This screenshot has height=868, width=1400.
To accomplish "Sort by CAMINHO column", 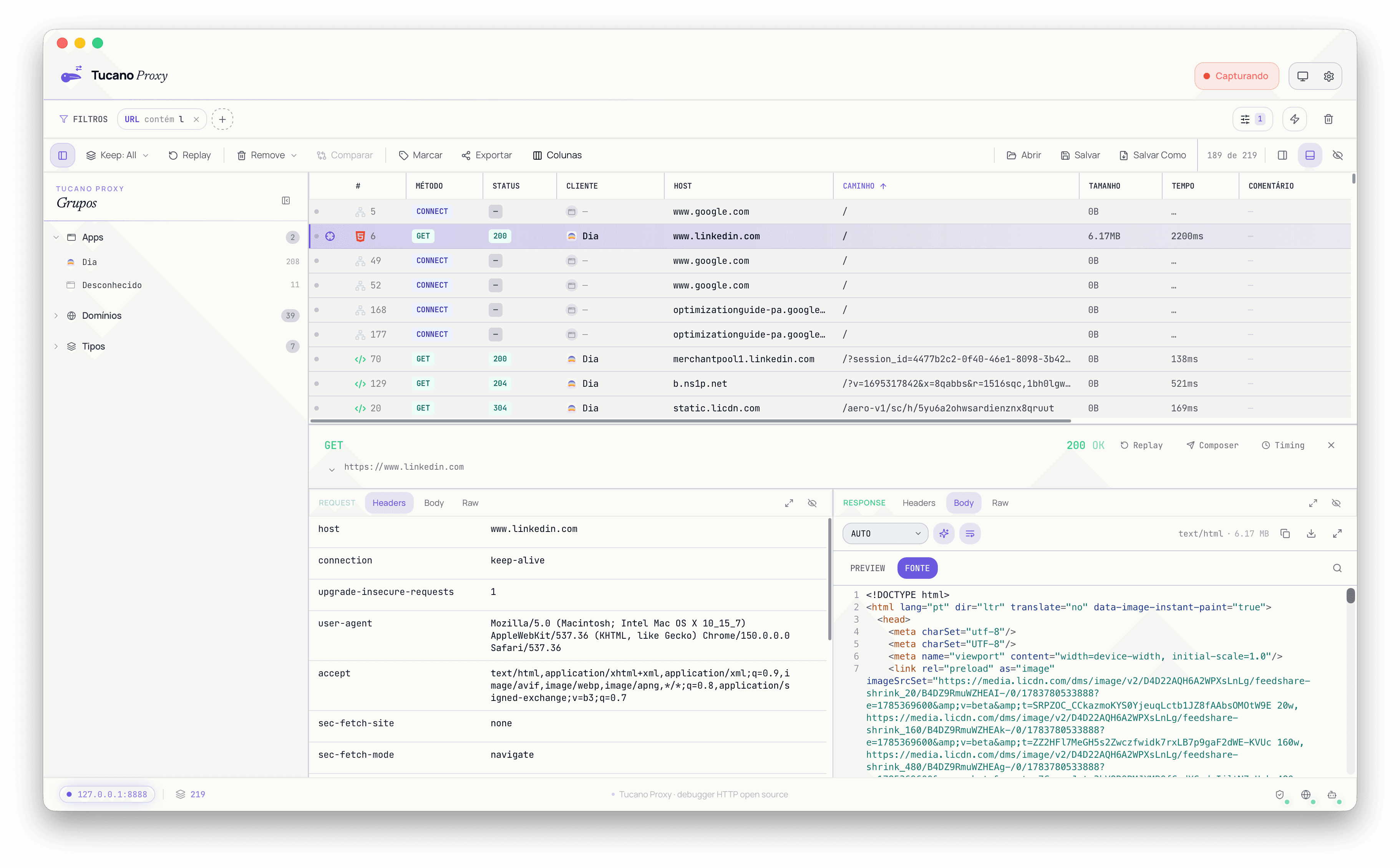I will click(864, 186).
